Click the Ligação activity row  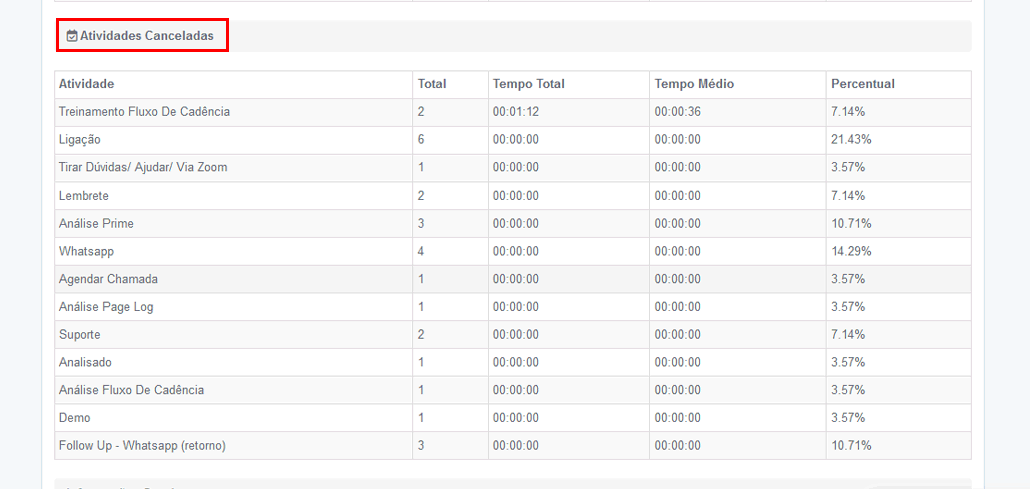tap(513, 140)
